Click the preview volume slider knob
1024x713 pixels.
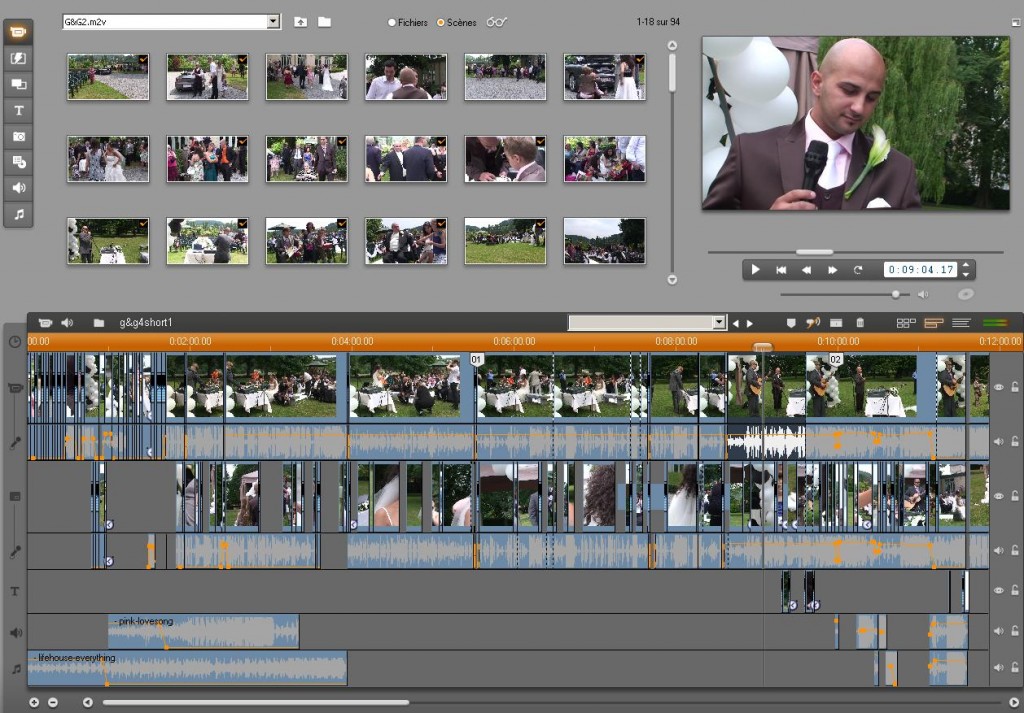896,294
